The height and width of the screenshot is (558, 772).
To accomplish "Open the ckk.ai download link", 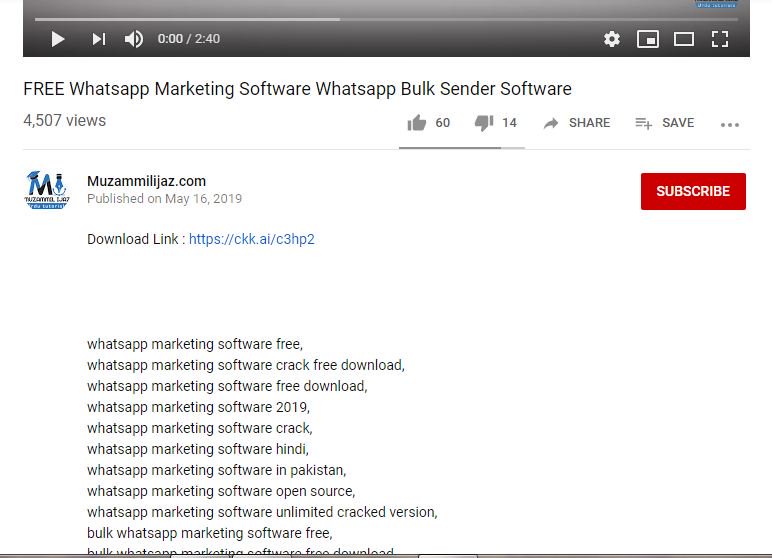I will (x=252, y=239).
